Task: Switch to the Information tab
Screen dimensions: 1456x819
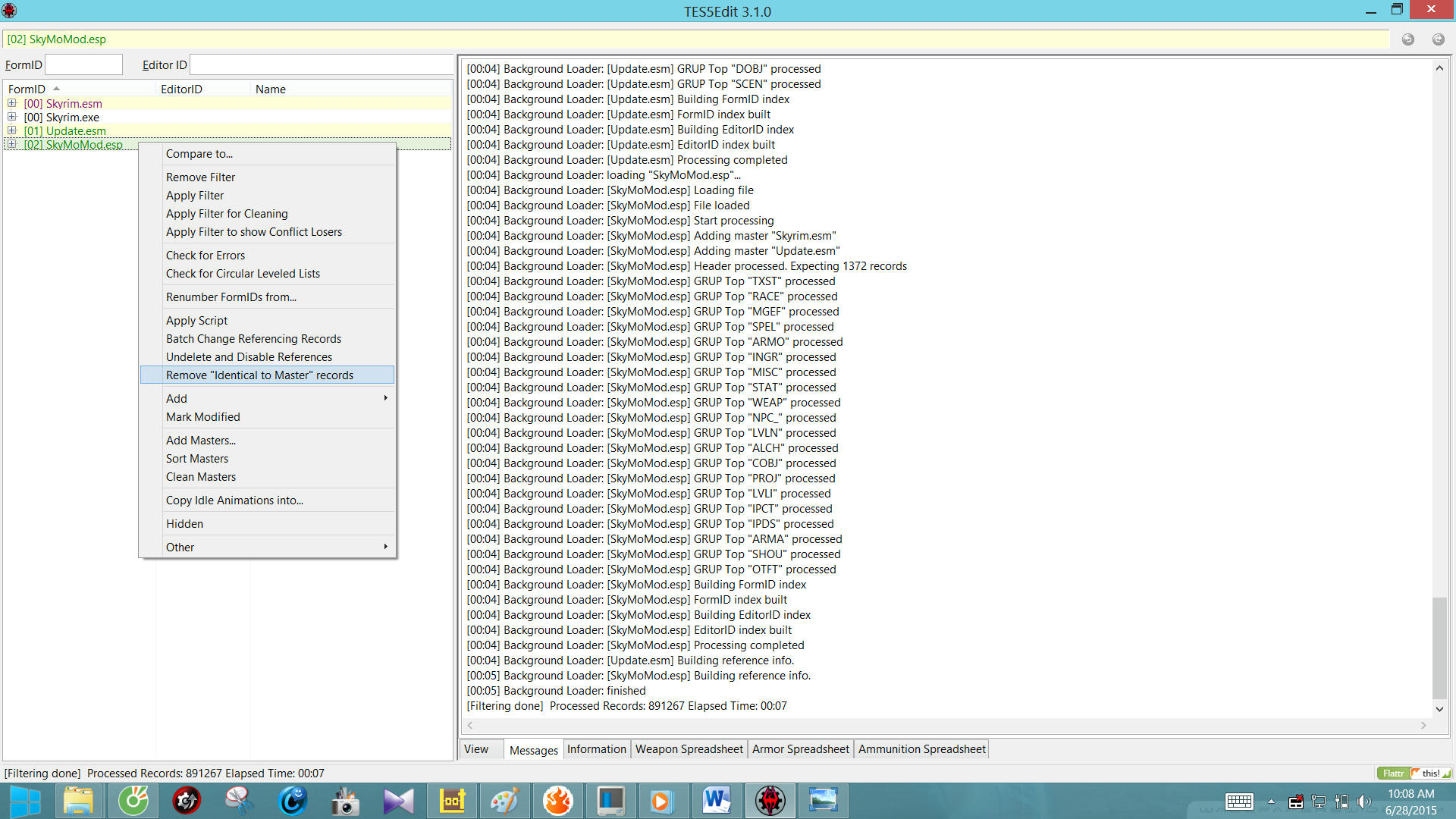Action: pos(597,749)
